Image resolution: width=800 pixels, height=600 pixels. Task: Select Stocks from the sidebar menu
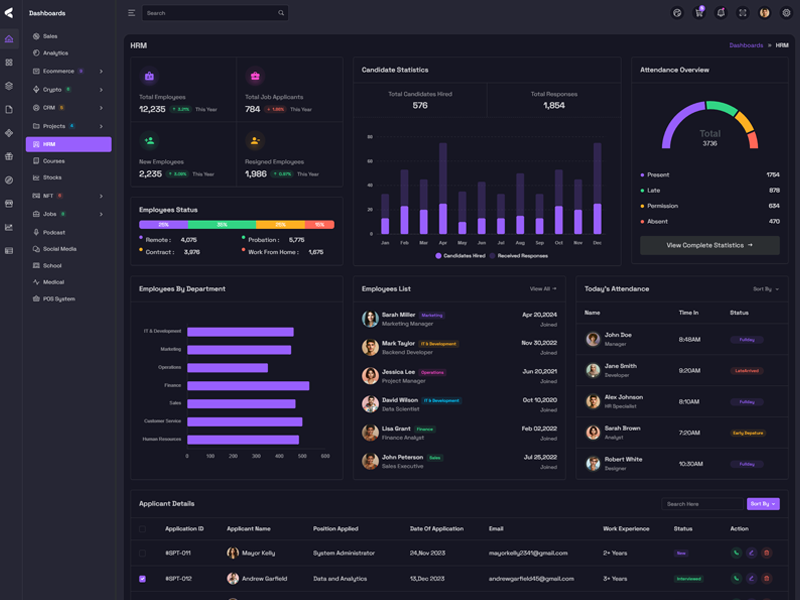[52, 177]
